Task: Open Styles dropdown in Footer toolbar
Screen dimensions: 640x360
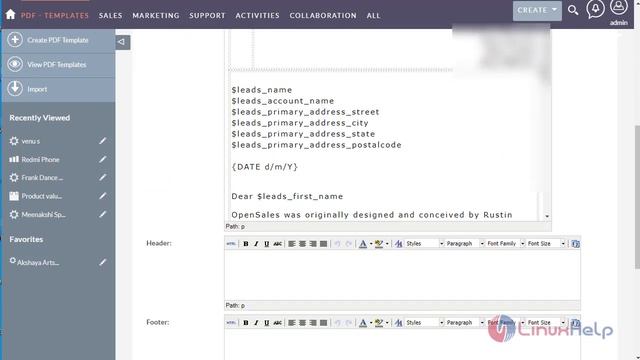Action: click(x=424, y=323)
